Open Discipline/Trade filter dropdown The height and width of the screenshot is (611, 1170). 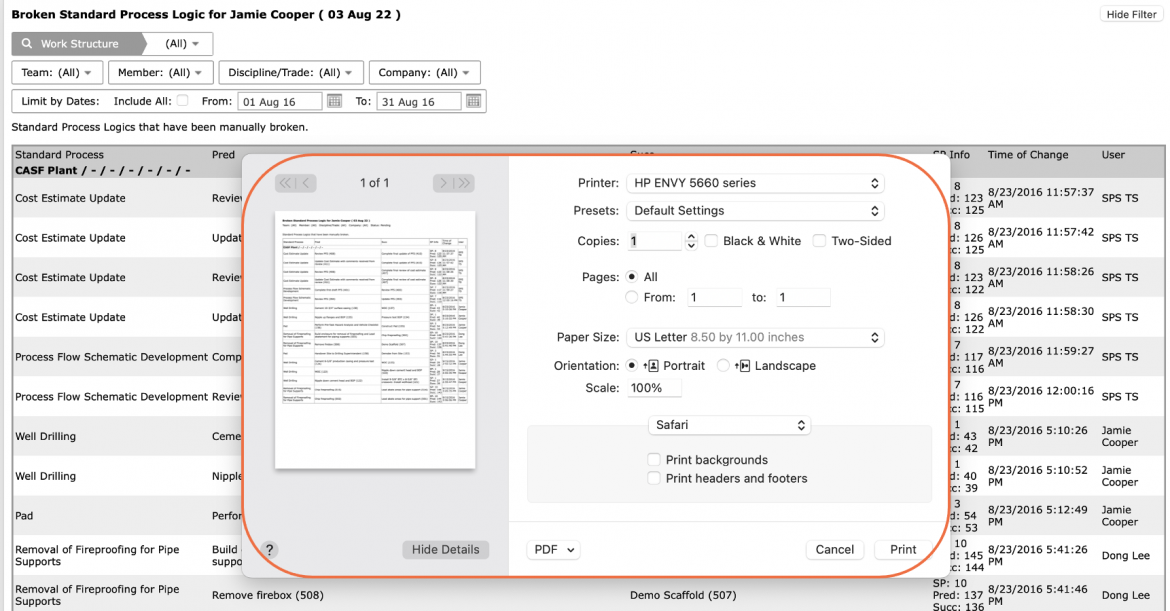pos(291,72)
